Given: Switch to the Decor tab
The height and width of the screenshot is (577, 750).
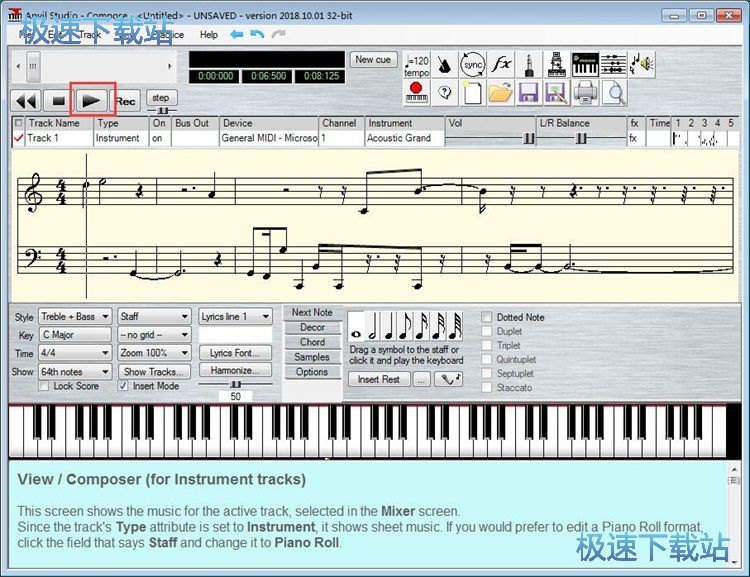Looking at the screenshot, I should pos(312,327).
